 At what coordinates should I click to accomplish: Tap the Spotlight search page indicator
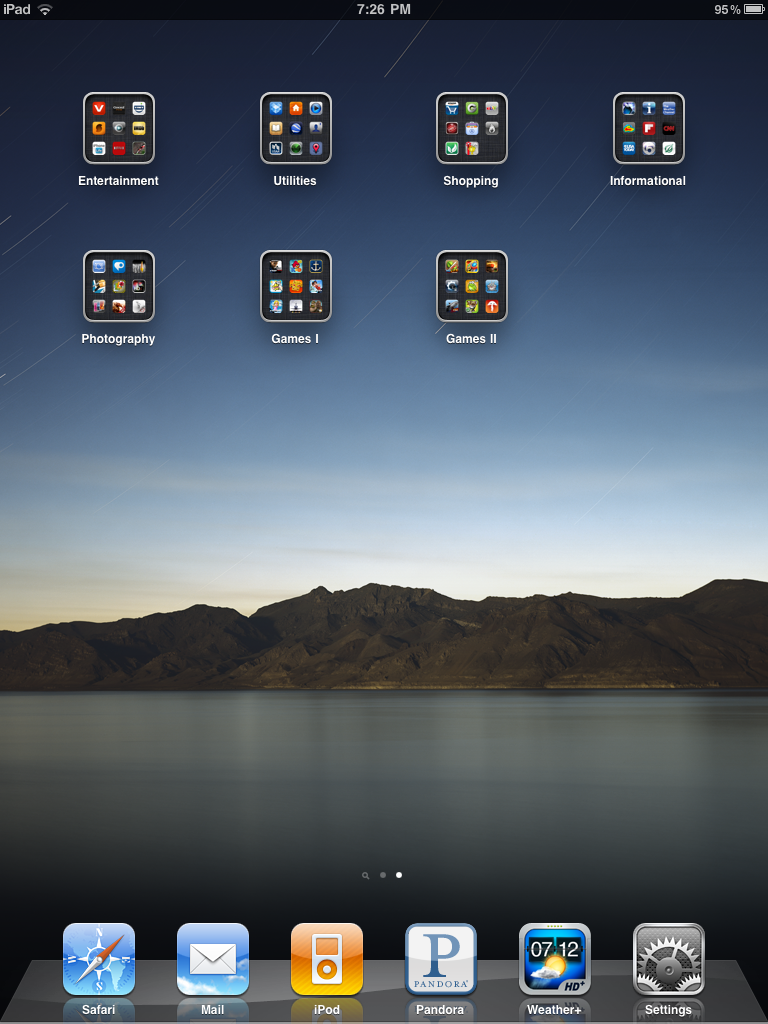[x=366, y=876]
